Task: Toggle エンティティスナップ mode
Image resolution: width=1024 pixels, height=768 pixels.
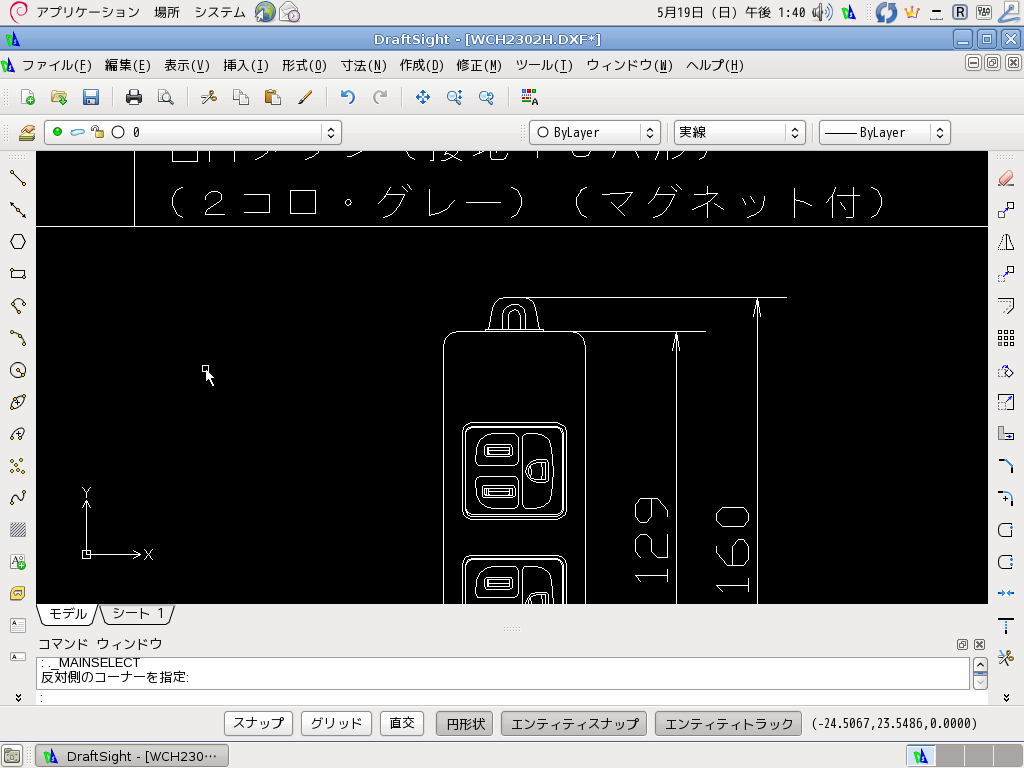Action: point(574,724)
